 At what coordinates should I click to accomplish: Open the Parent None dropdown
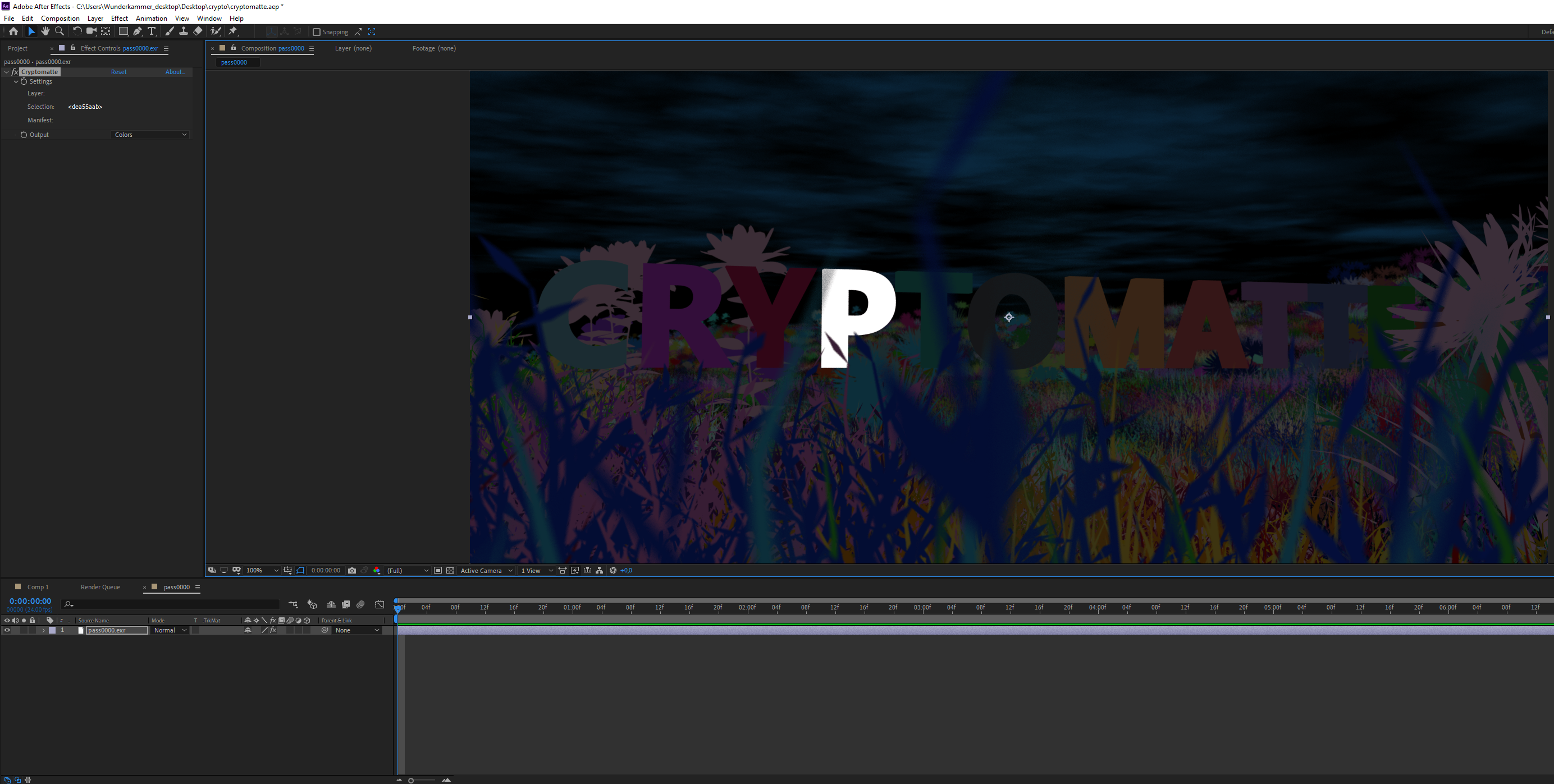point(357,630)
